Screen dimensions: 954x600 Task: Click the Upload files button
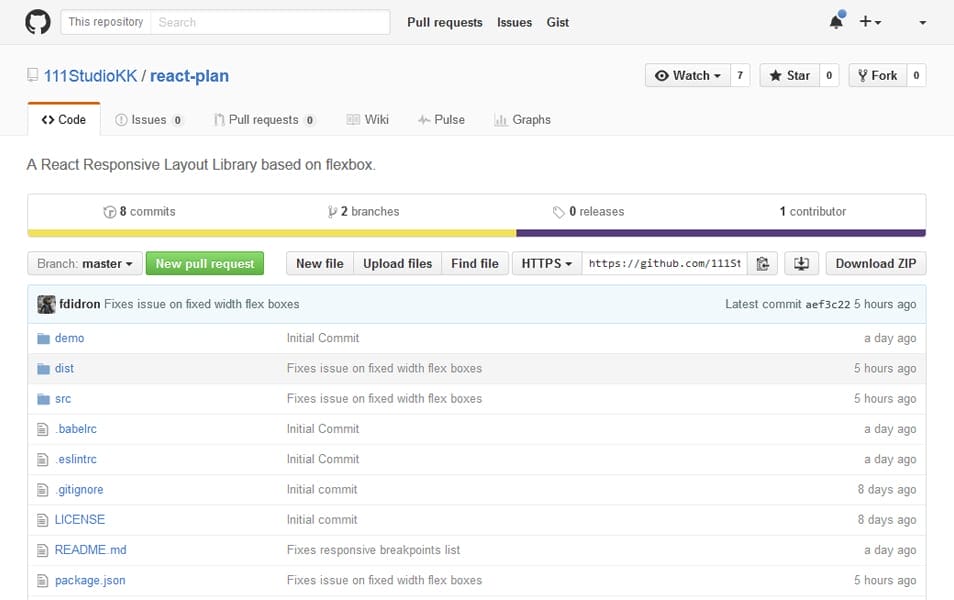[x=397, y=263]
